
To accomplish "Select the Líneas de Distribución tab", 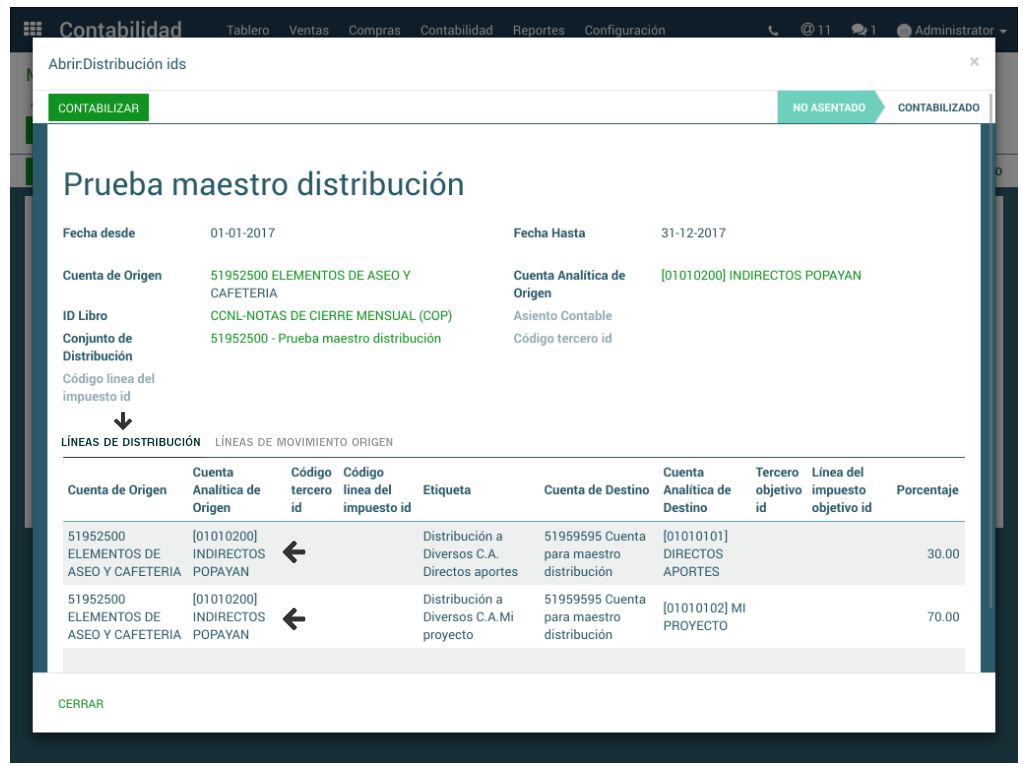I will (131, 442).
